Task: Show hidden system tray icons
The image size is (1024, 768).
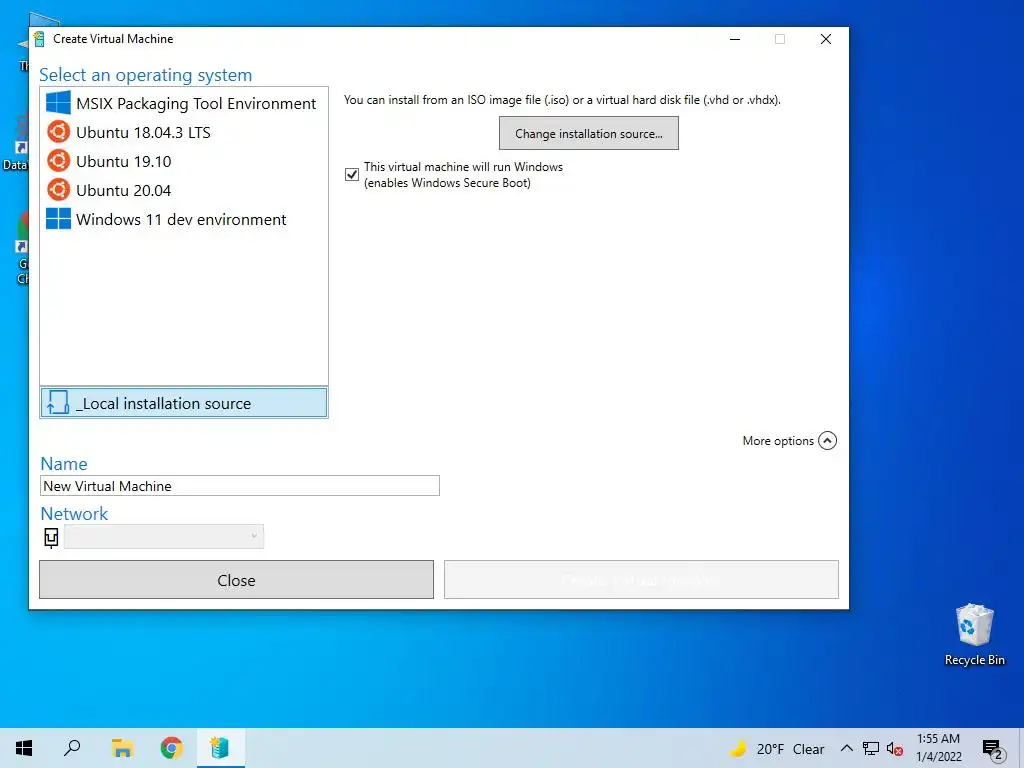Action: (x=846, y=748)
